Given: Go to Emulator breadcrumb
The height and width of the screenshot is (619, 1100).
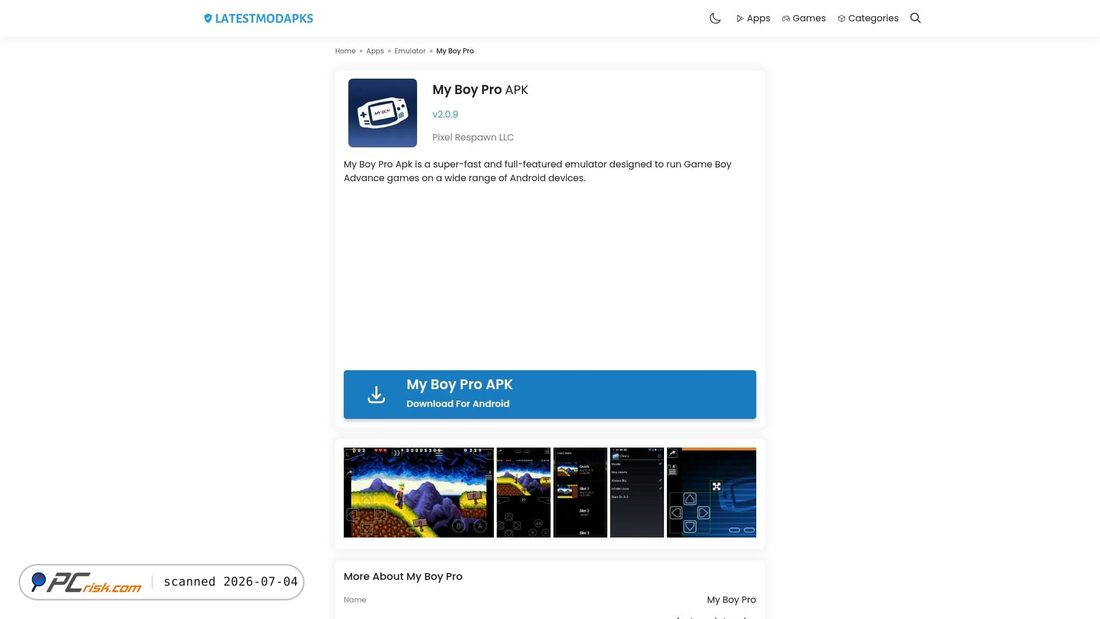Looking at the screenshot, I should (410, 51).
